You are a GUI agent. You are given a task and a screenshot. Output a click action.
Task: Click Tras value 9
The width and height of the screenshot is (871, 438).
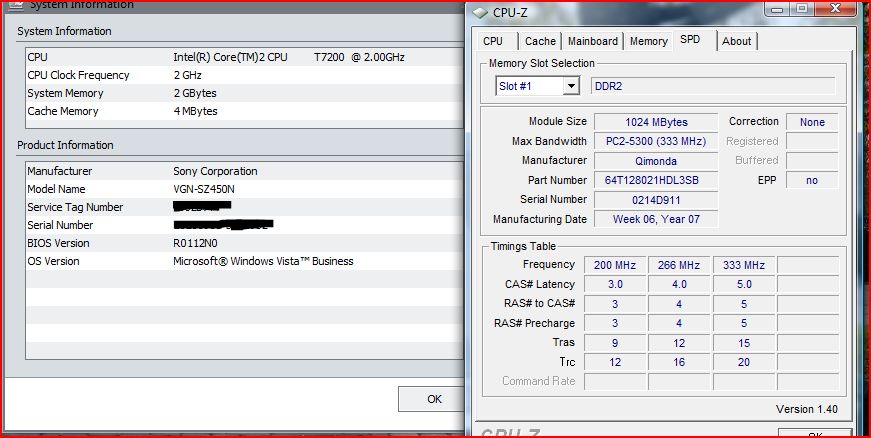click(x=615, y=343)
